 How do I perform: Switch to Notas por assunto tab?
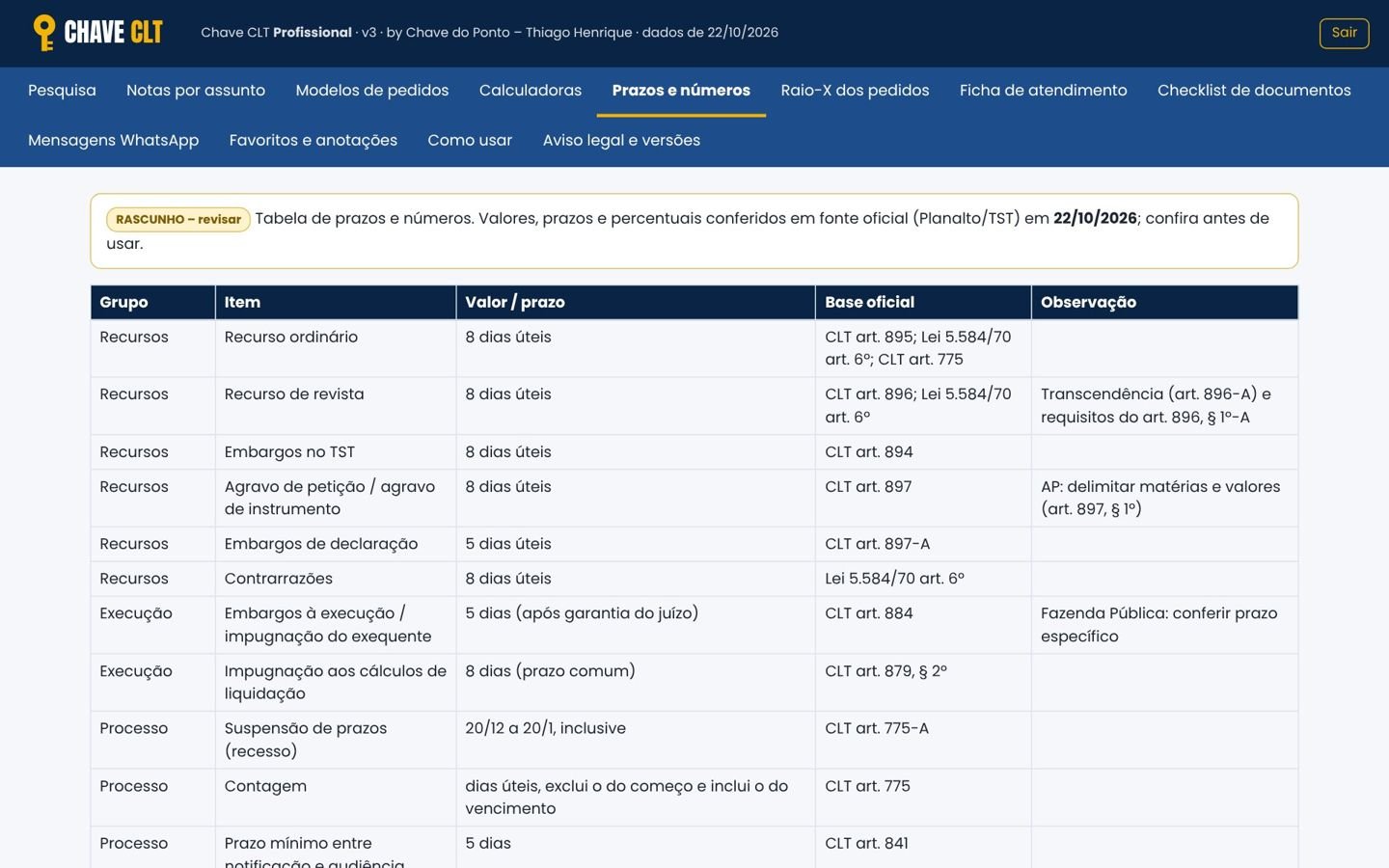(196, 91)
